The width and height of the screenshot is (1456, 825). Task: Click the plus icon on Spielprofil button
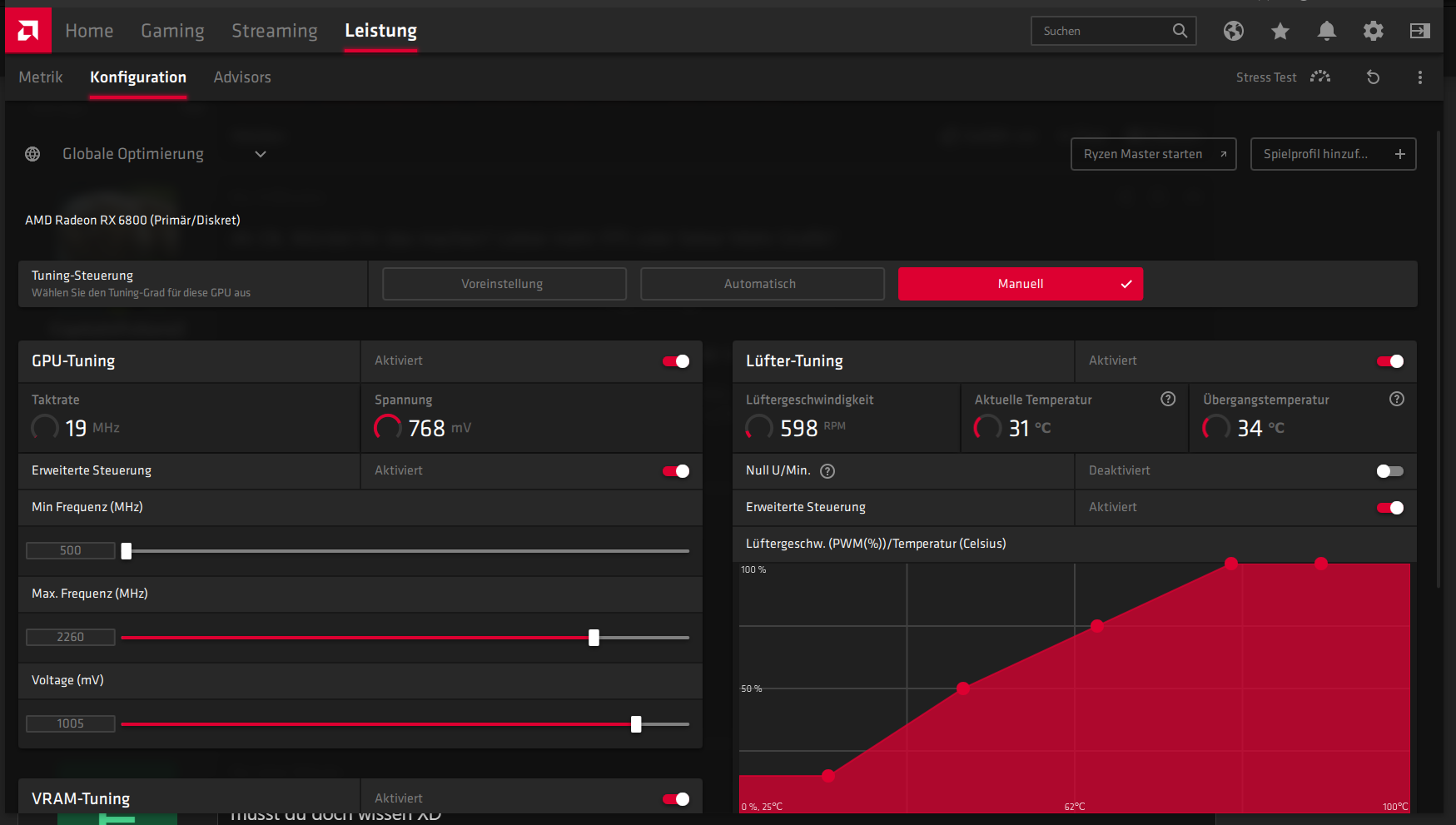[x=1400, y=154]
